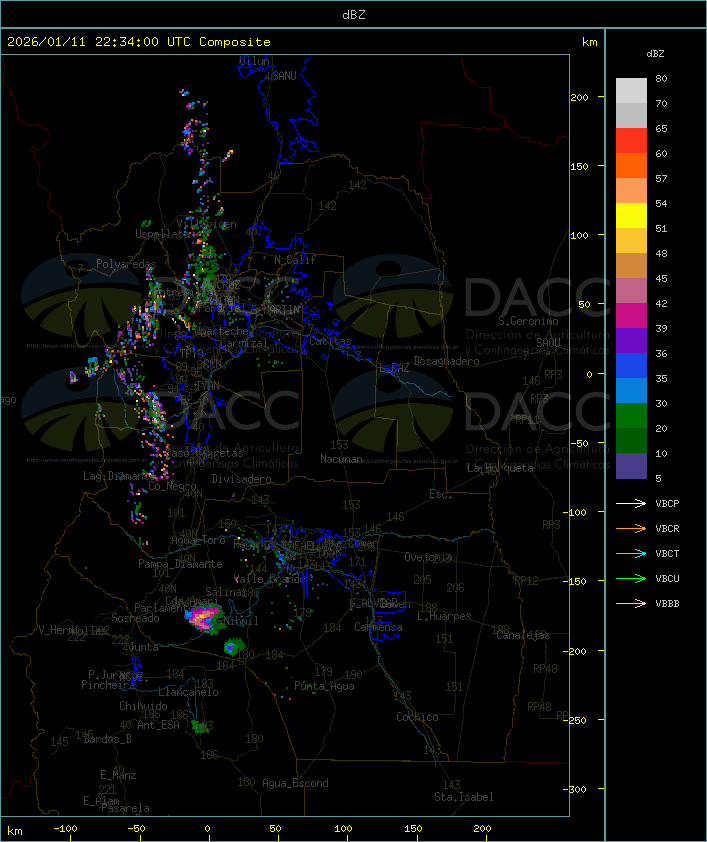This screenshot has height=842, width=707.
Task: Click the 45 dBZ dusty pink swatch
Action: click(631, 291)
